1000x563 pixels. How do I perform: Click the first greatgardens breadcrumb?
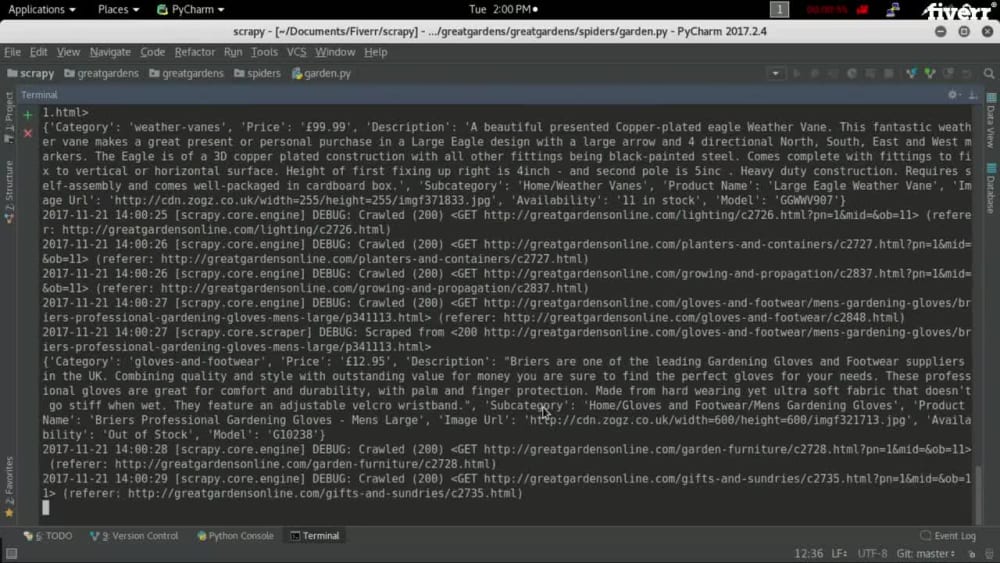[101, 73]
